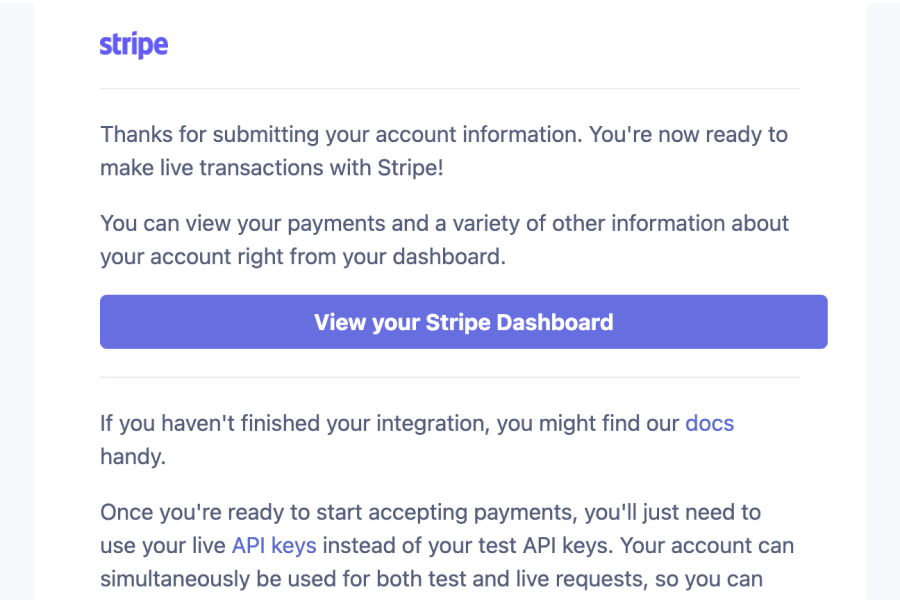900x600 pixels.
Task: Click the 'View your Stripe Dashboard' text
Action: (x=463, y=322)
